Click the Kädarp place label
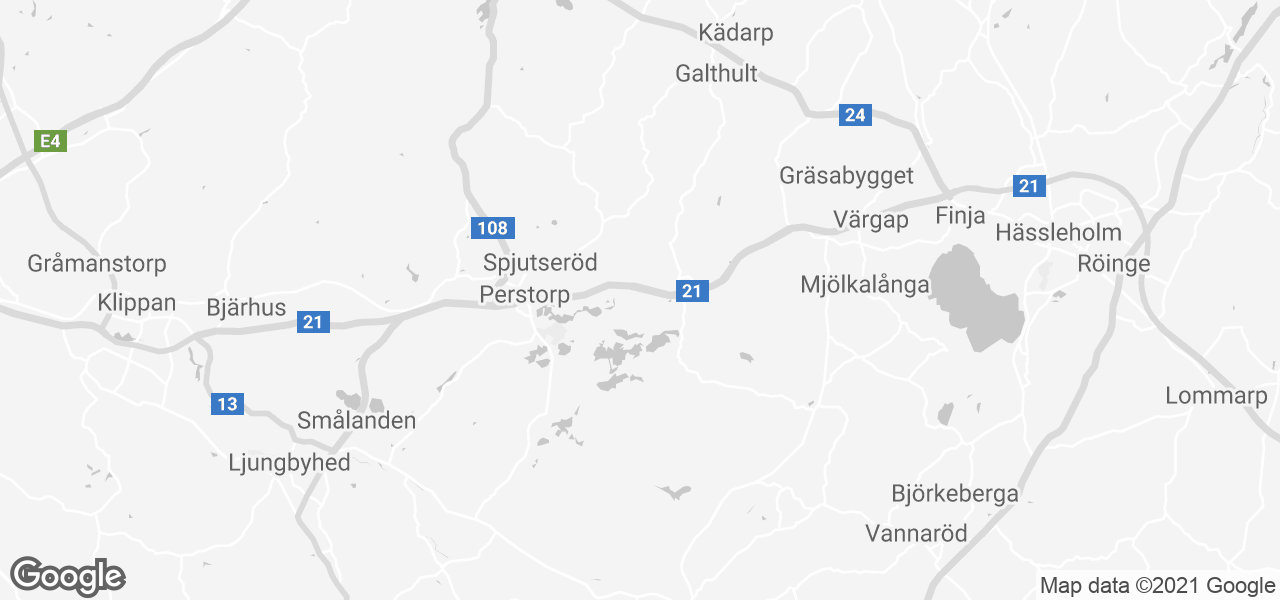The image size is (1280, 600). (x=736, y=33)
